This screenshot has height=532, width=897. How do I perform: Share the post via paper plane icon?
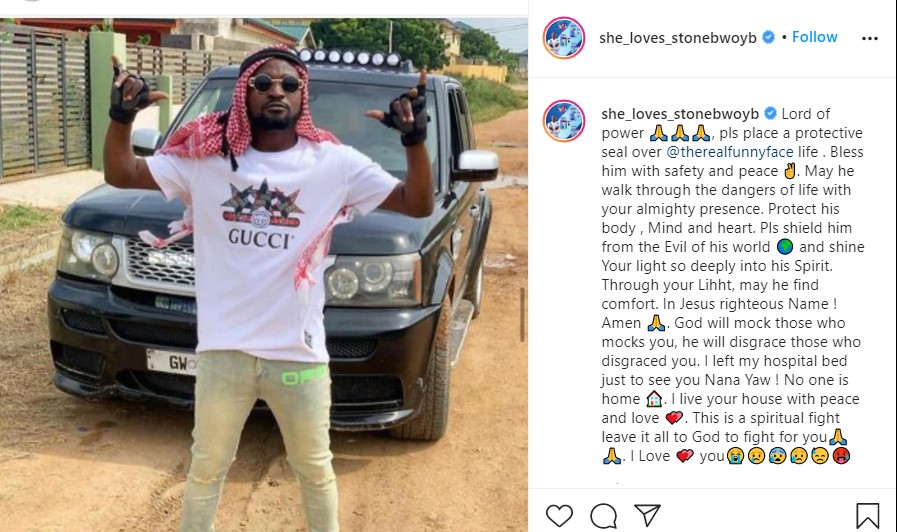click(x=648, y=515)
